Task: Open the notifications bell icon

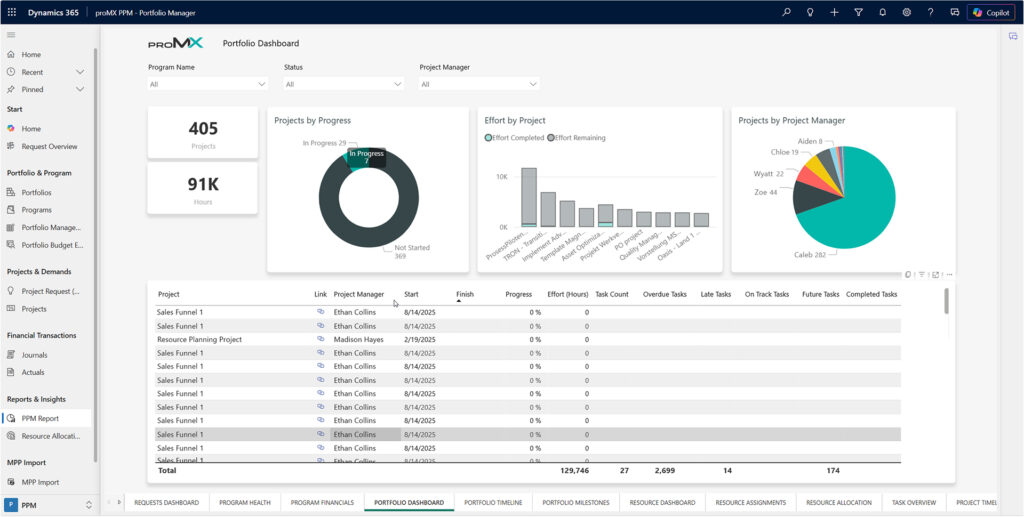Action: [x=882, y=12]
